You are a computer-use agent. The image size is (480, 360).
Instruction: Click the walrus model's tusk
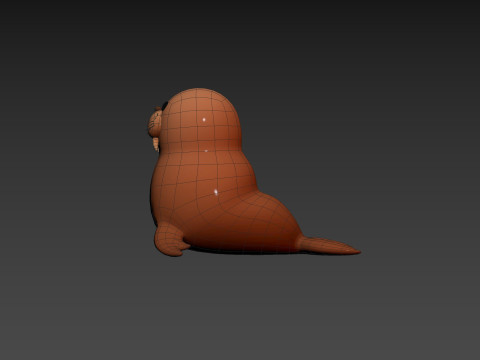[x=156, y=144]
